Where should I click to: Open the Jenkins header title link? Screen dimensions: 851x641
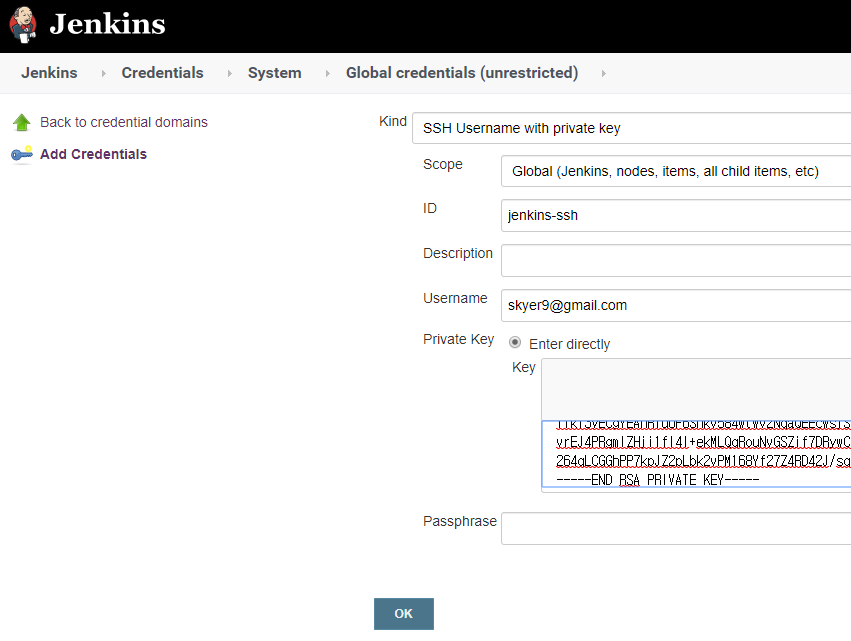(x=107, y=24)
